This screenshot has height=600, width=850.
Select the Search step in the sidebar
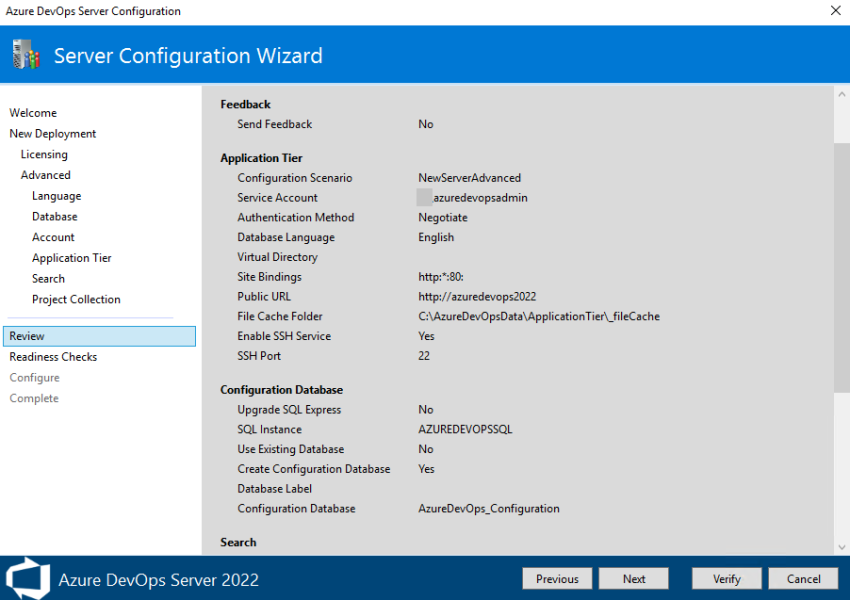[x=48, y=278]
